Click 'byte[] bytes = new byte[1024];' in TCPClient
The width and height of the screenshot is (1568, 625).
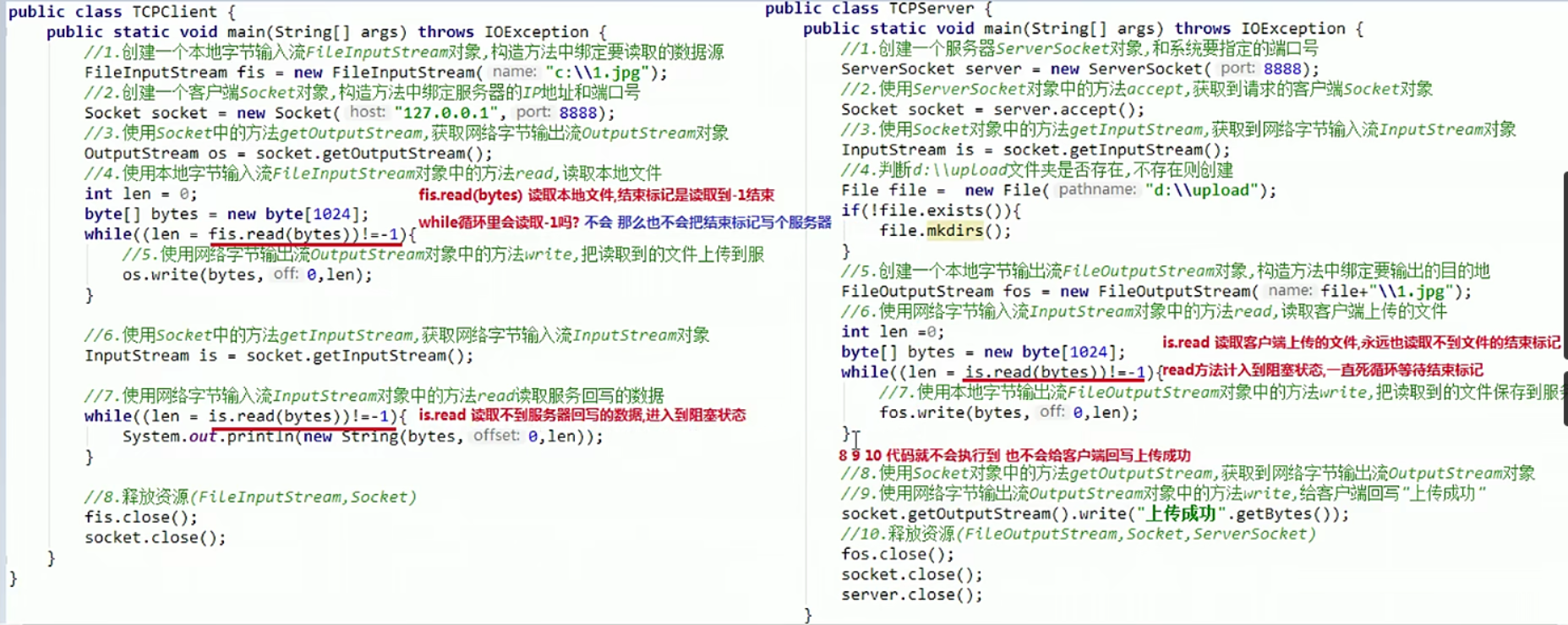tap(227, 215)
